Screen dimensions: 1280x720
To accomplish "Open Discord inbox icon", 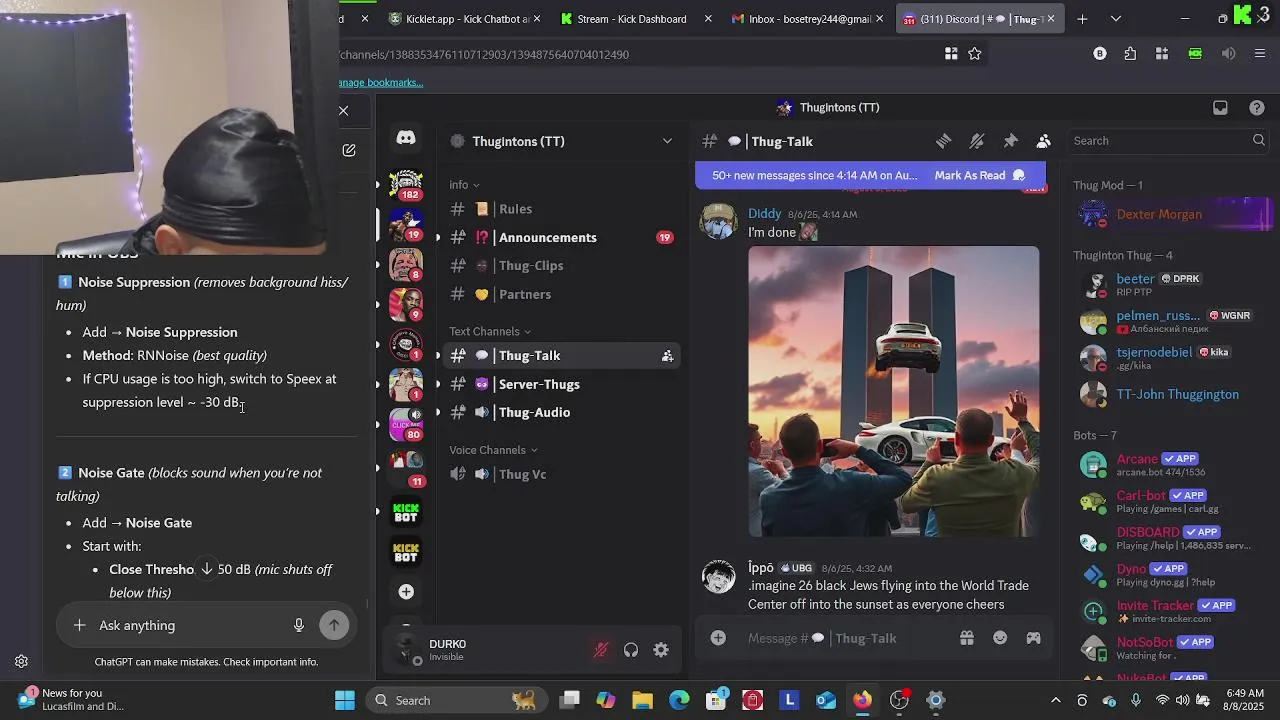I will pyautogui.click(x=1220, y=108).
